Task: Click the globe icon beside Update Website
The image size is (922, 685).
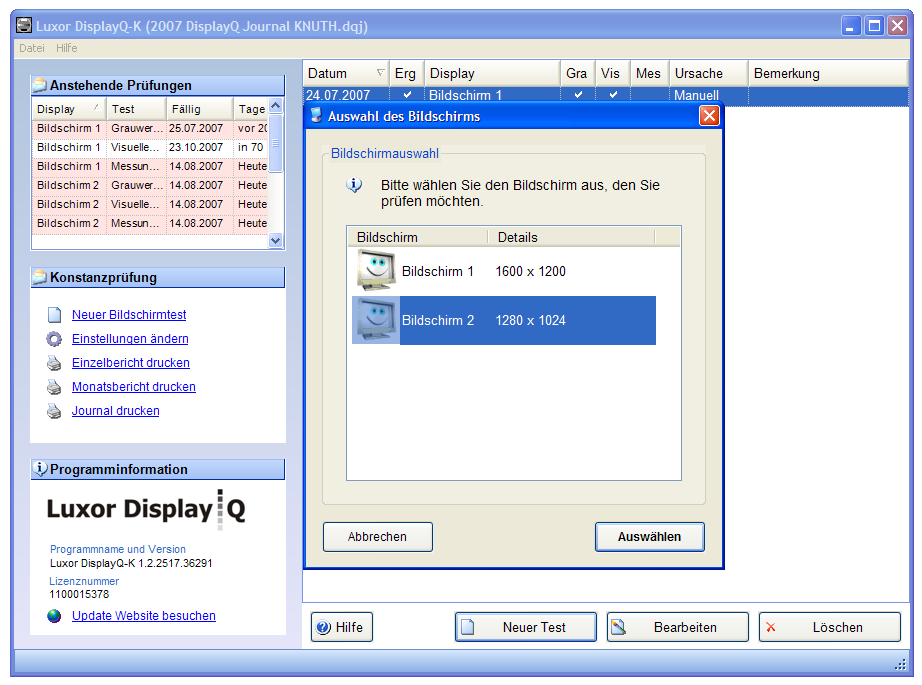Action: (54, 616)
